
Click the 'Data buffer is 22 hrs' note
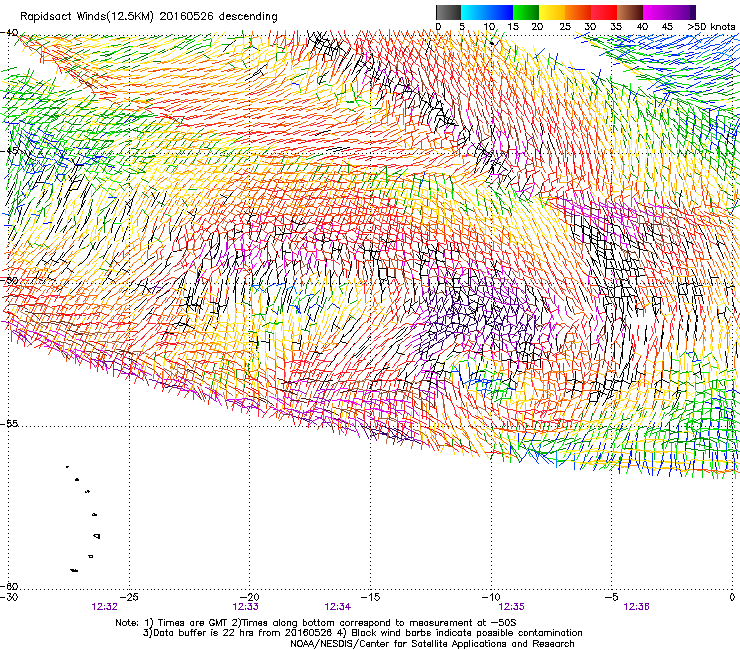click(238, 633)
